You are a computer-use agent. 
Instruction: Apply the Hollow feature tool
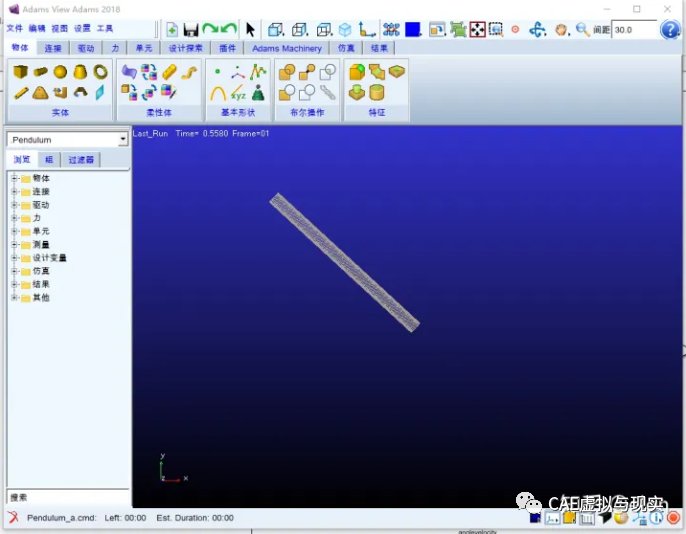(377, 93)
